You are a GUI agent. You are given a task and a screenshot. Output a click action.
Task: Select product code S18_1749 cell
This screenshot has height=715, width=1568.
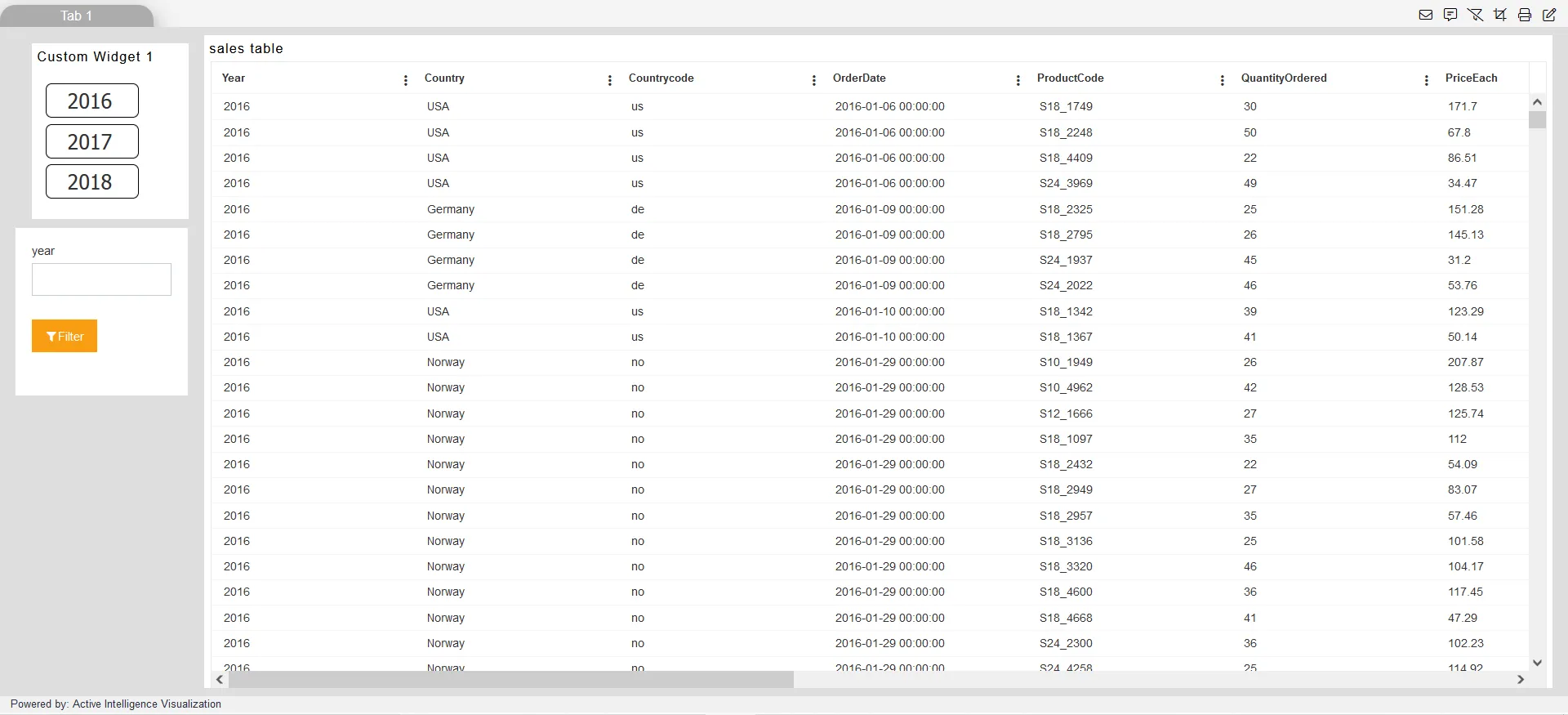click(1066, 106)
